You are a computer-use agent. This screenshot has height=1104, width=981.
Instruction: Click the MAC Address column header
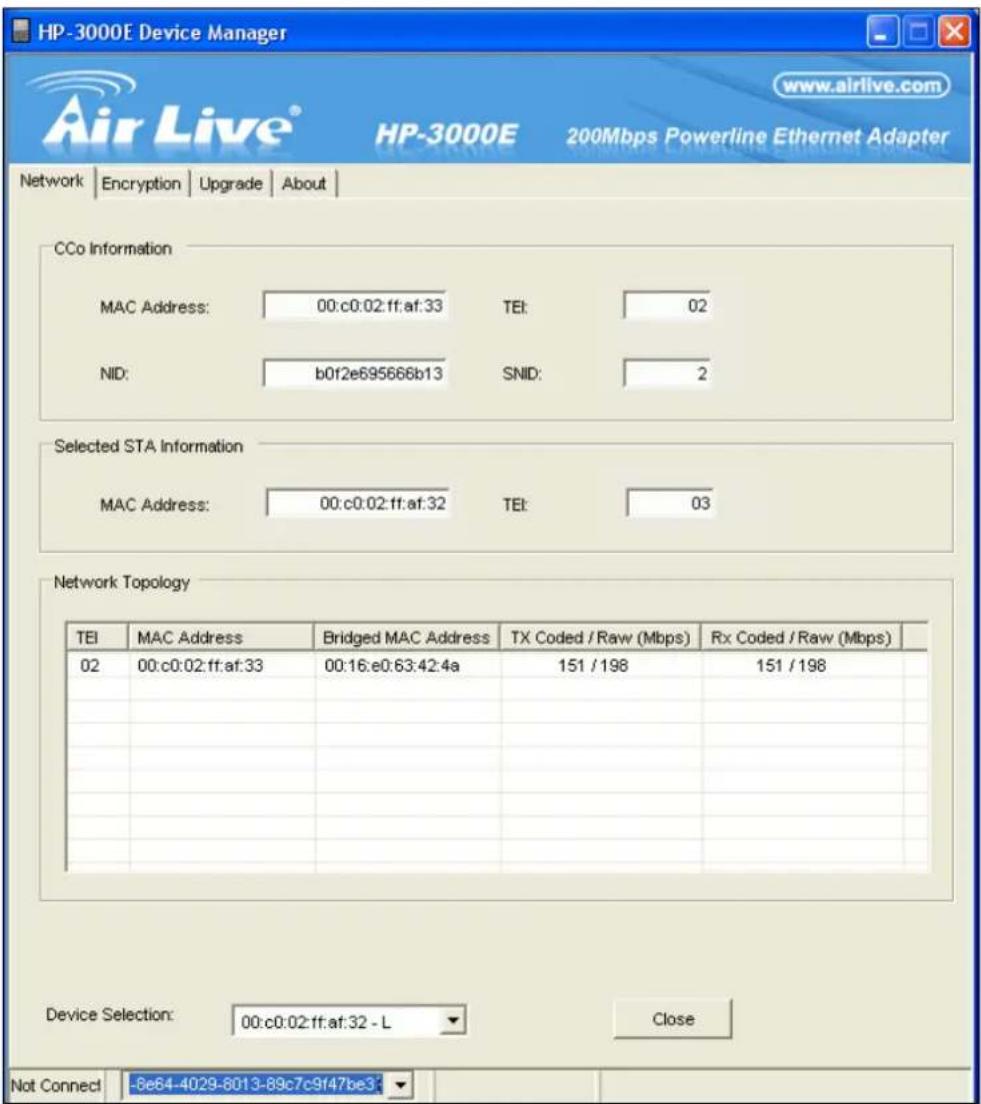pyautogui.click(x=220, y=637)
